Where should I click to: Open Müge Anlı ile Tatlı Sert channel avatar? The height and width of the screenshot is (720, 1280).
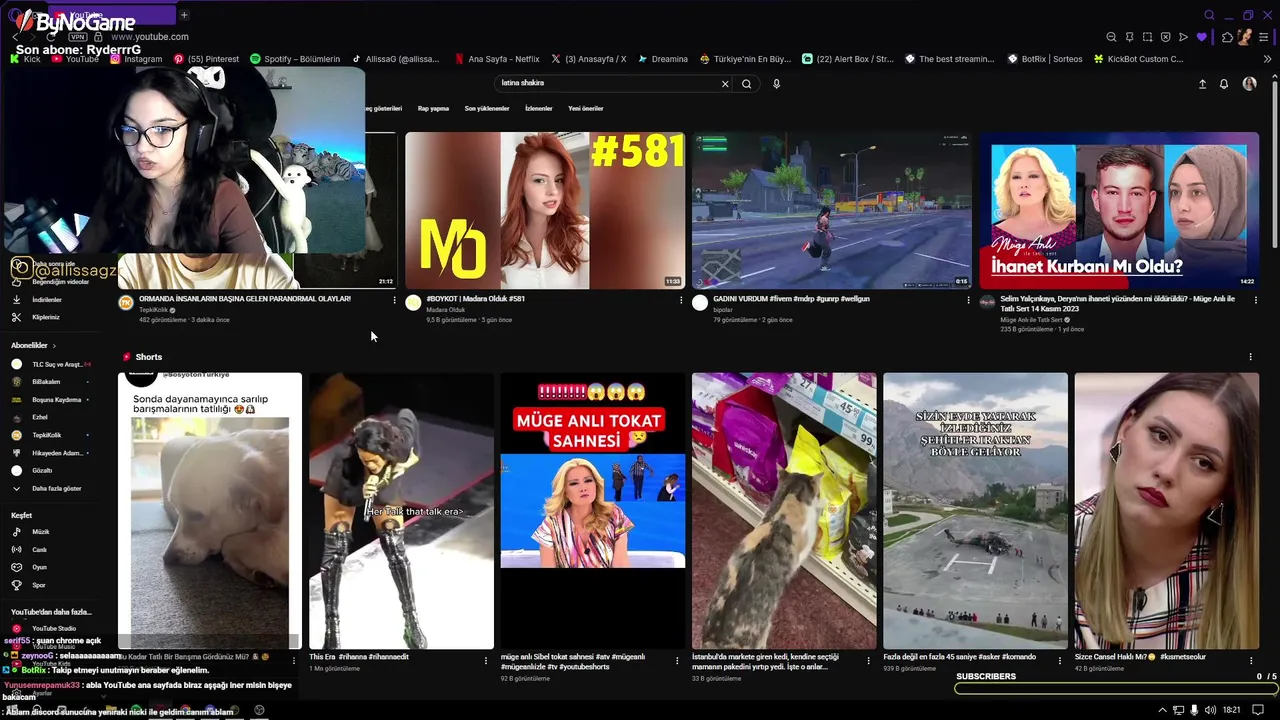(x=987, y=302)
